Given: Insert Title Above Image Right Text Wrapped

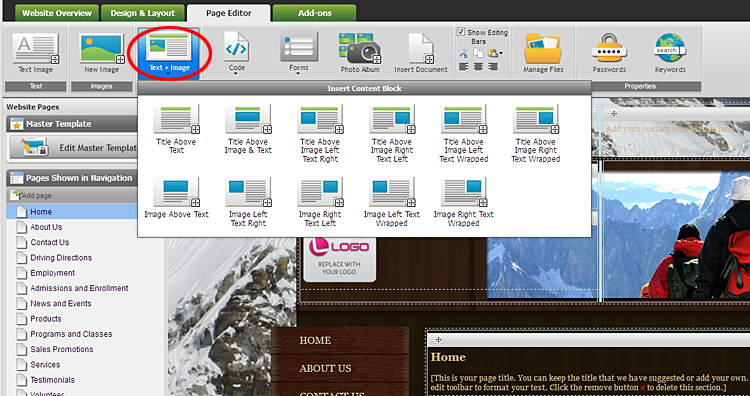Looking at the screenshot, I should point(535,133).
